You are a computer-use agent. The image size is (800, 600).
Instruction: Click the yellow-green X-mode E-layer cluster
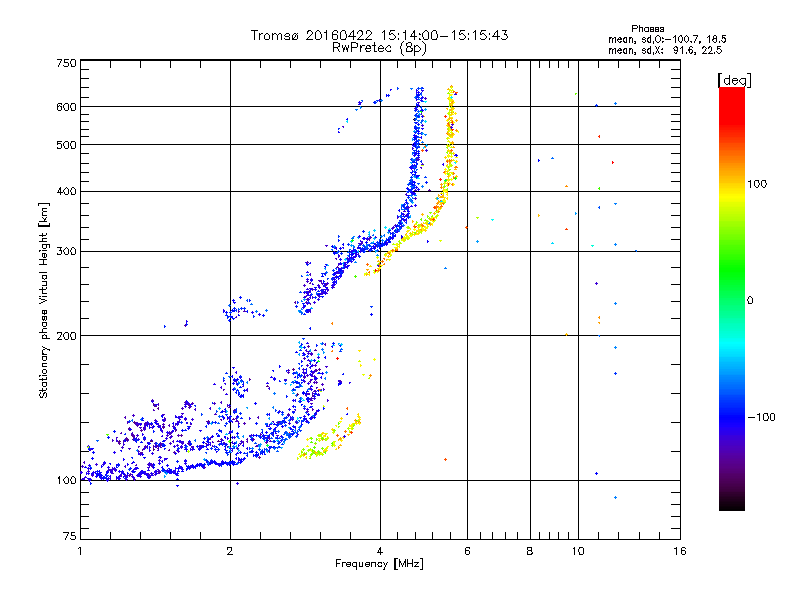click(329, 438)
